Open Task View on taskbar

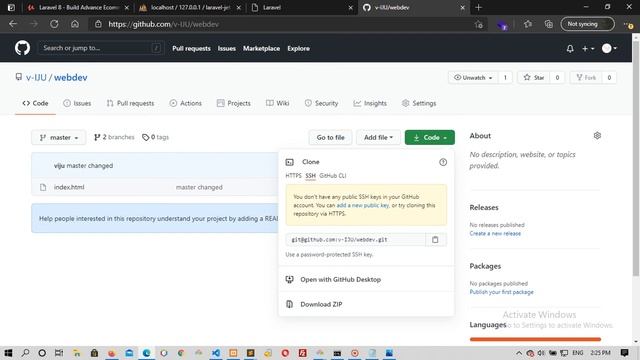click(x=59, y=353)
